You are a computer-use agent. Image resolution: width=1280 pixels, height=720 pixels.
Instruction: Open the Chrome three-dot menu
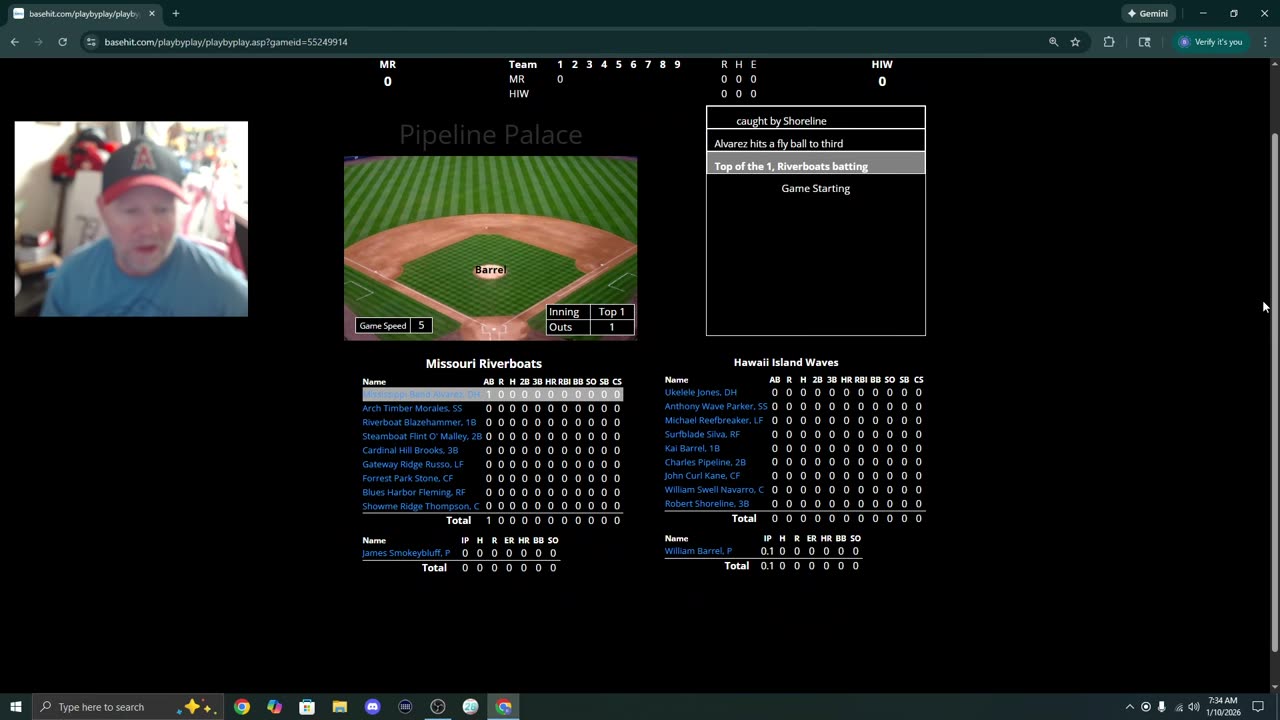[x=1265, y=42]
